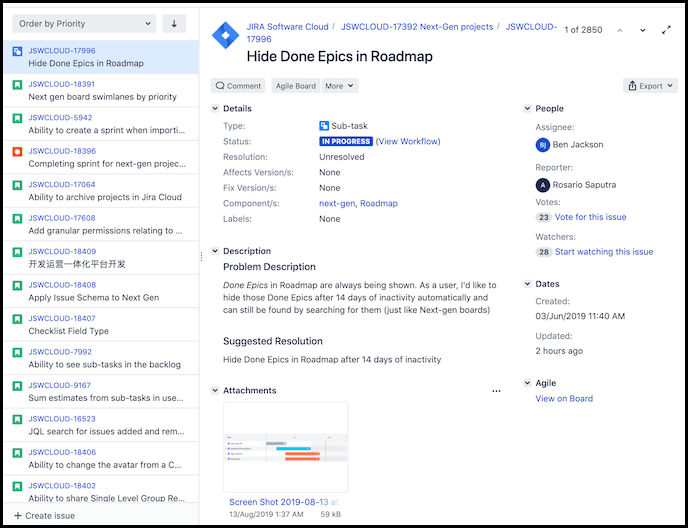Open JSWCLOUD-18396 issue key link
The width and height of the screenshot is (688, 528).
[62, 151]
